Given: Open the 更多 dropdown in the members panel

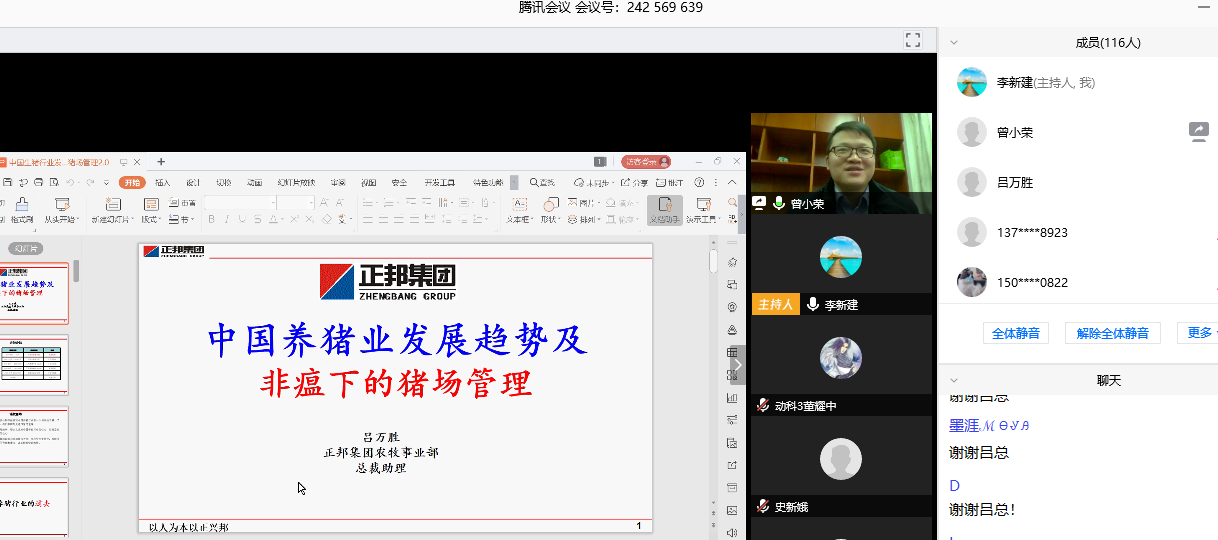Looking at the screenshot, I should coord(1201,333).
